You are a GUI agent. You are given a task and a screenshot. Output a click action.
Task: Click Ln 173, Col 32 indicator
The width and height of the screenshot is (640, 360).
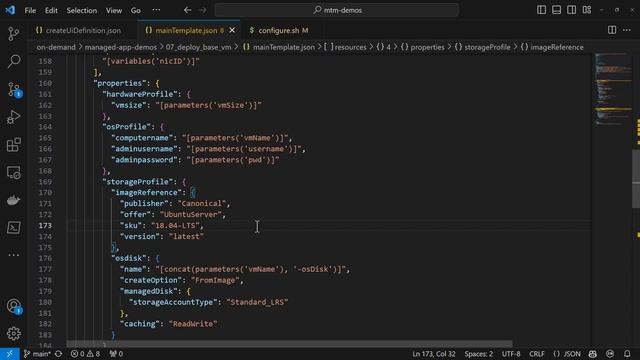tap(433, 354)
